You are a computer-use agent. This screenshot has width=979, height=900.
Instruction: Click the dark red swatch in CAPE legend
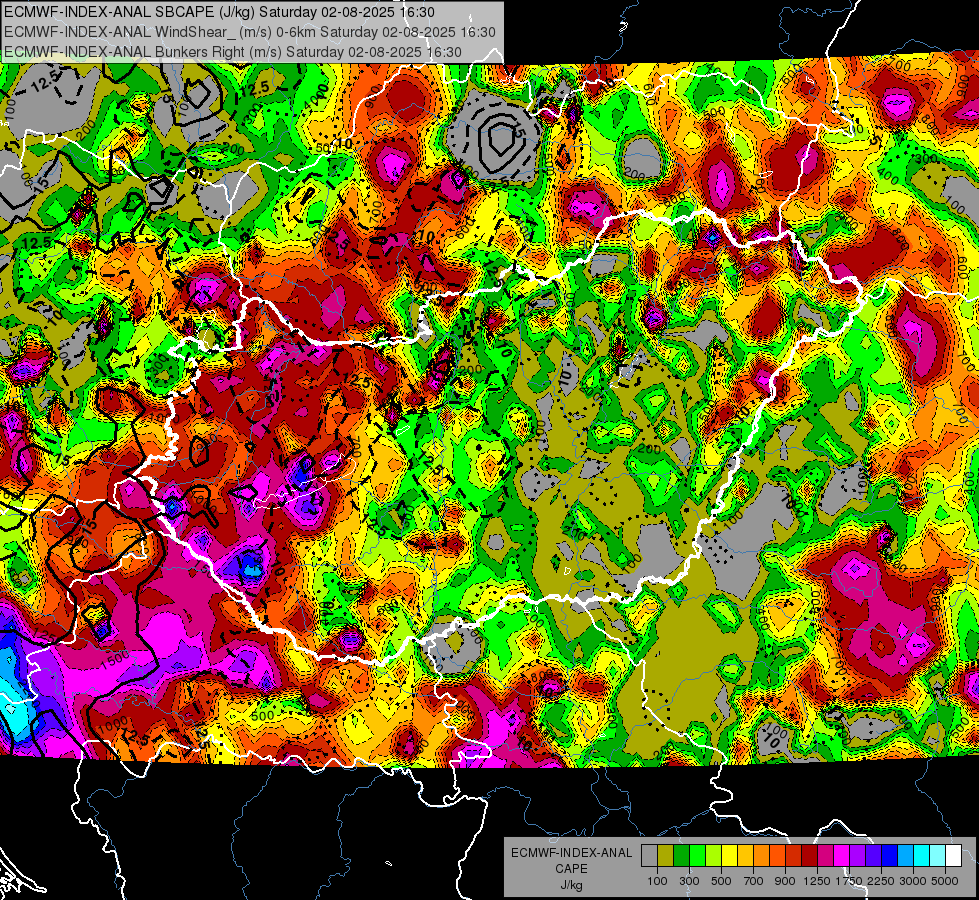[x=809, y=856]
